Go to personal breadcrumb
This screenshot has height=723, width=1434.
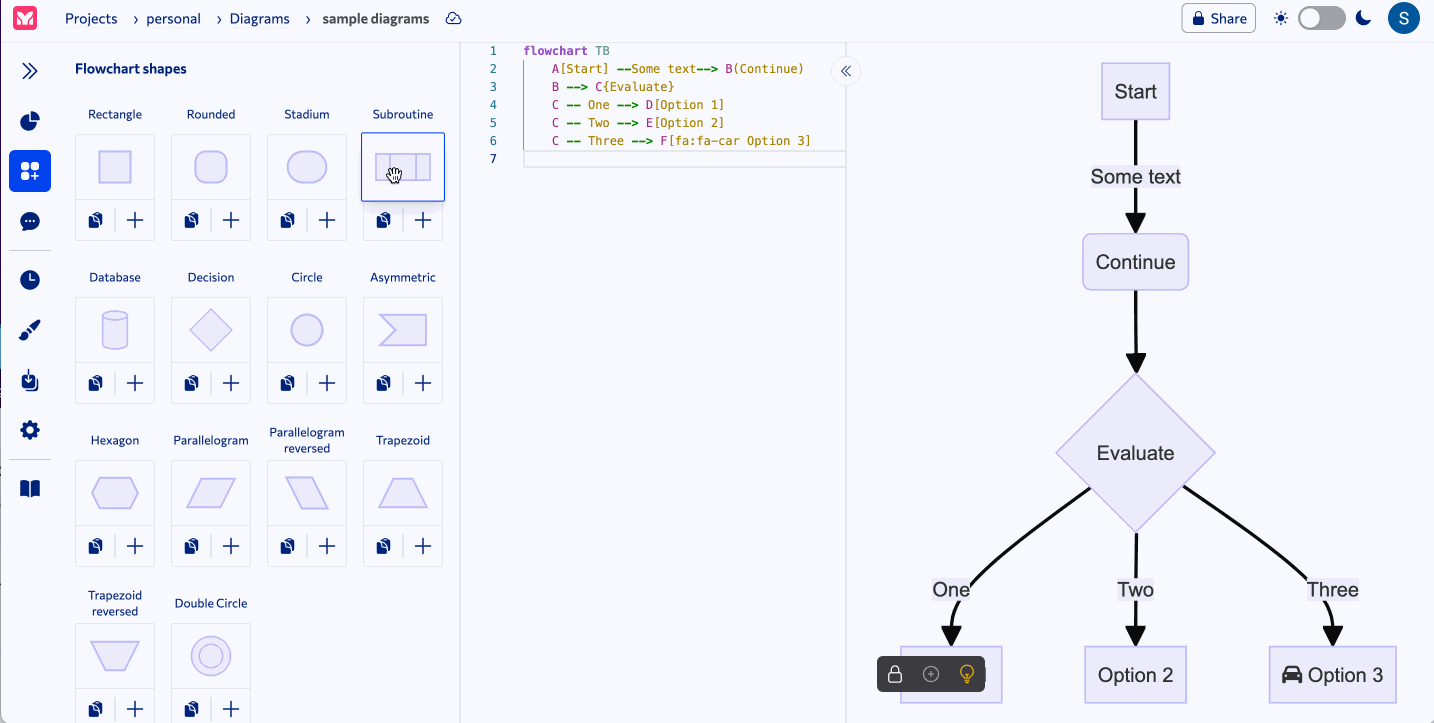coord(174,19)
